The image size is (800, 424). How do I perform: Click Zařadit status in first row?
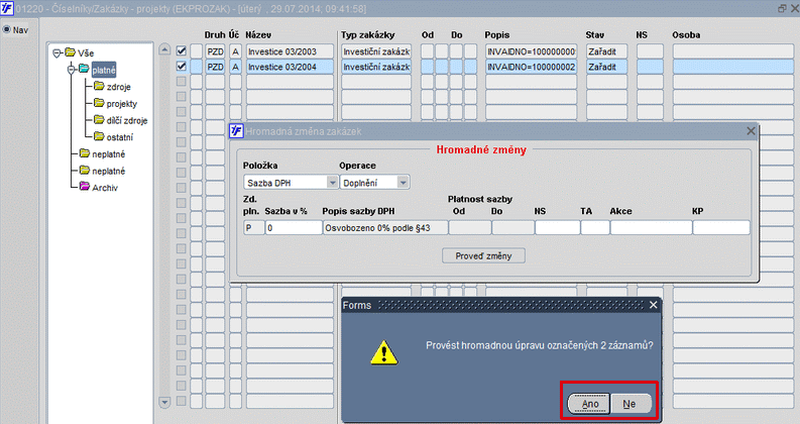click(606, 52)
